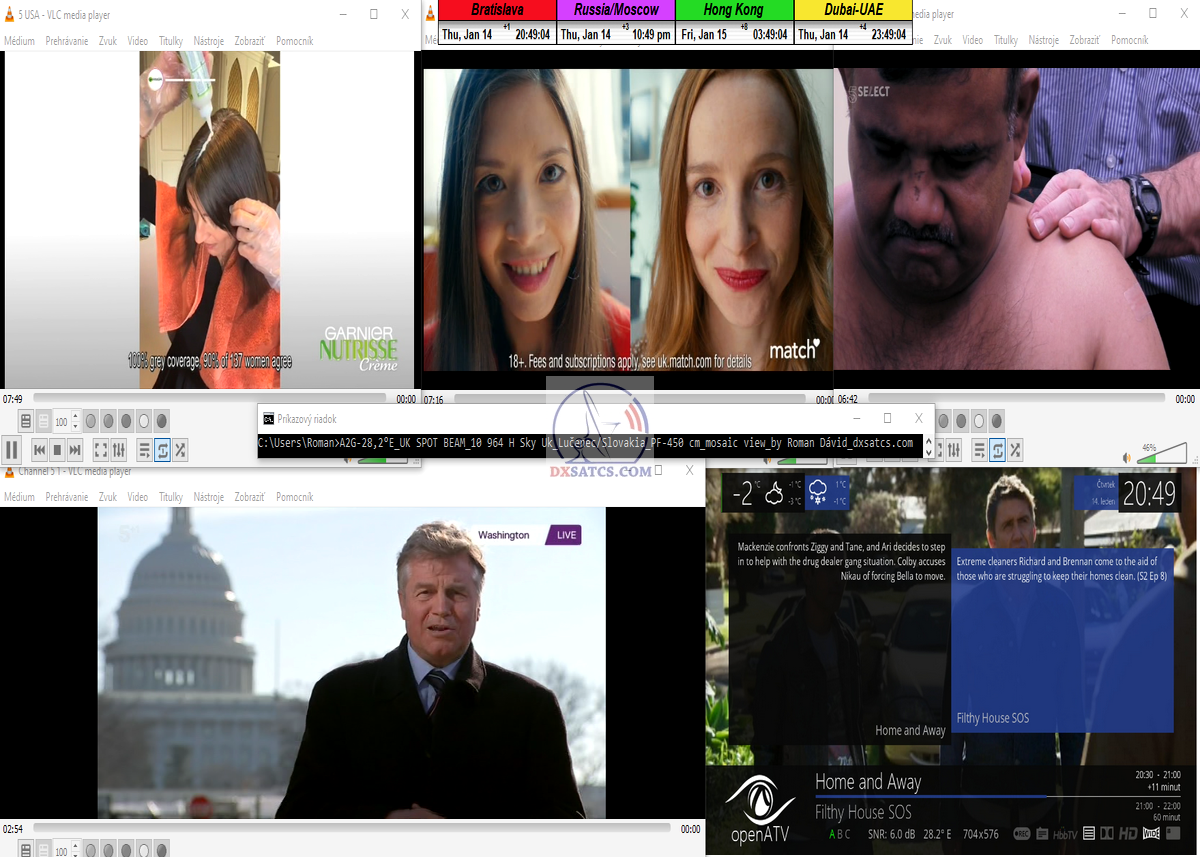Toggle random playback next to 46% volume player
1200x857 pixels.
[x=1015, y=450]
